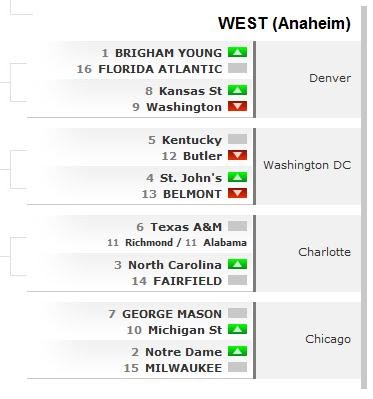The width and height of the screenshot is (373, 399).
Task: Select Richmond in the 11-seed play-in
Action: pos(149,243)
